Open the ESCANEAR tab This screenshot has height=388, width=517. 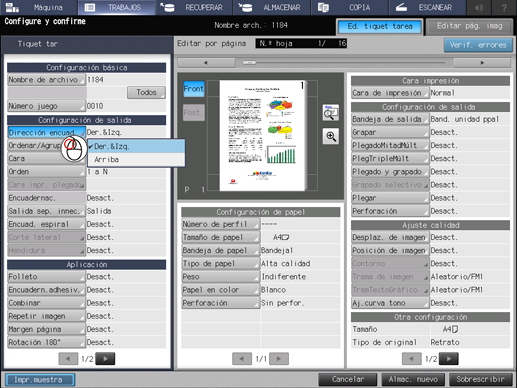coord(427,7)
